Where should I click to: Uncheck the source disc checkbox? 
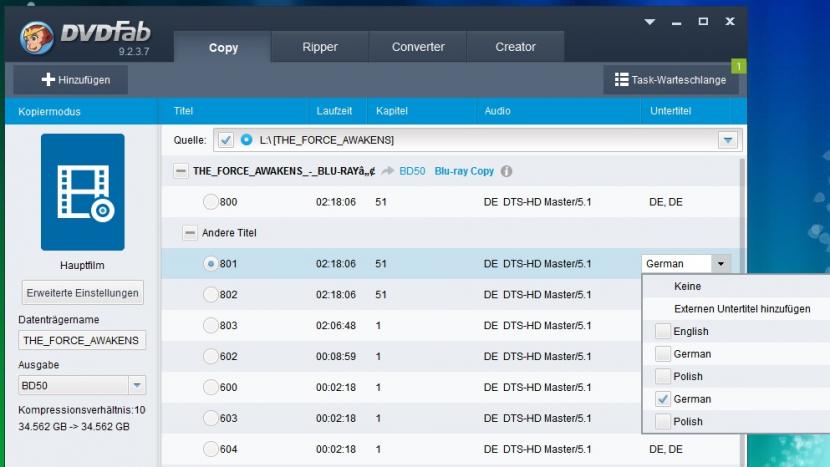[x=225, y=139]
